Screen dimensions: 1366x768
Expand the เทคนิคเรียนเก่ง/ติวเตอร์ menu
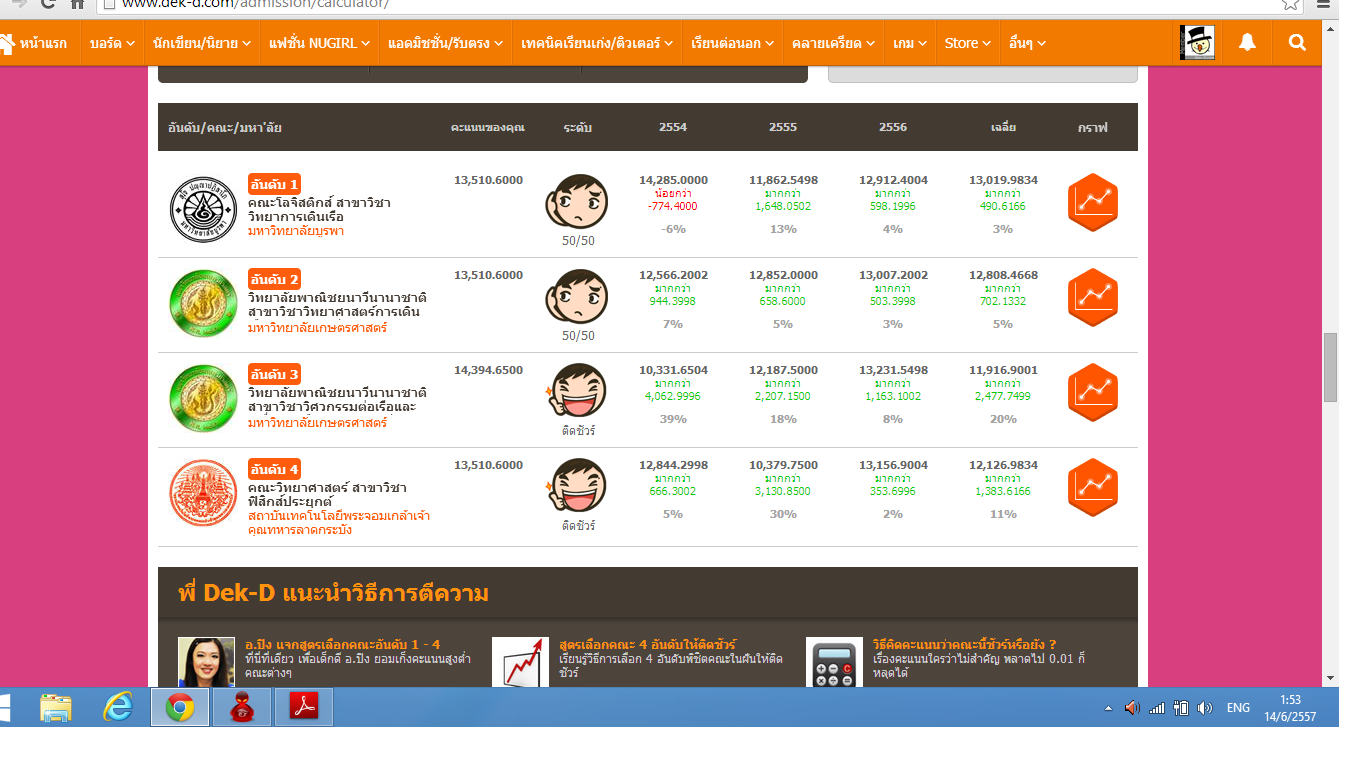coord(598,43)
